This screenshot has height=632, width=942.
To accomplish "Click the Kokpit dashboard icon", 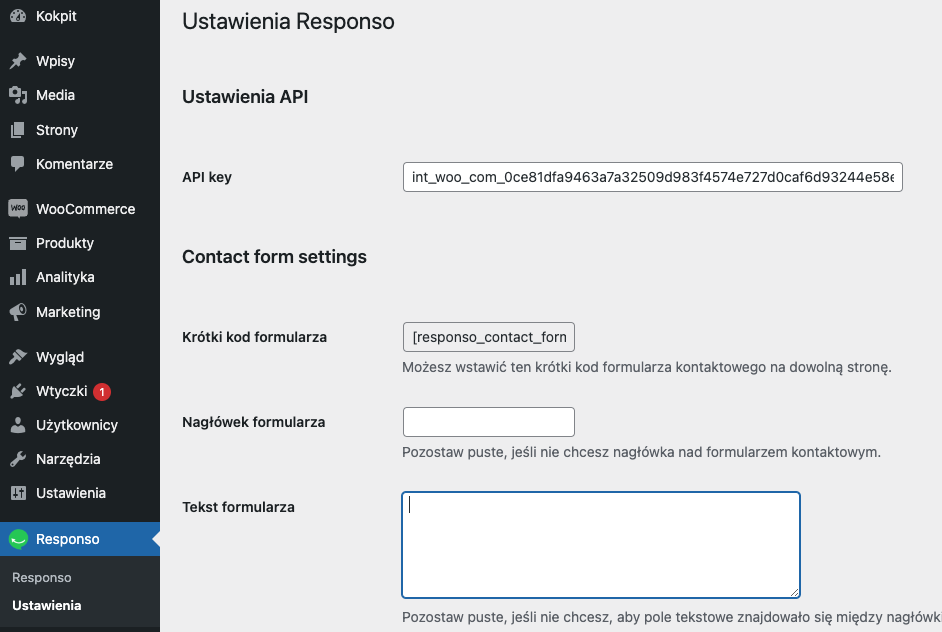I will pyautogui.click(x=18, y=16).
